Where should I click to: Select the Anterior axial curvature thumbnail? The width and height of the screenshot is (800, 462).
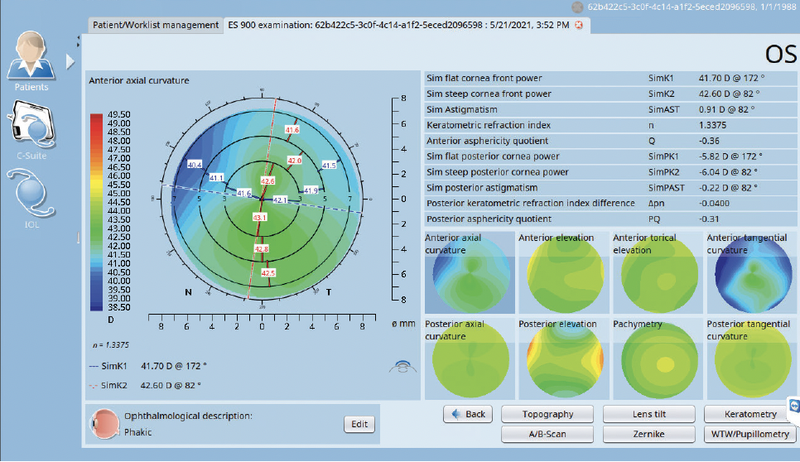(x=470, y=273)
